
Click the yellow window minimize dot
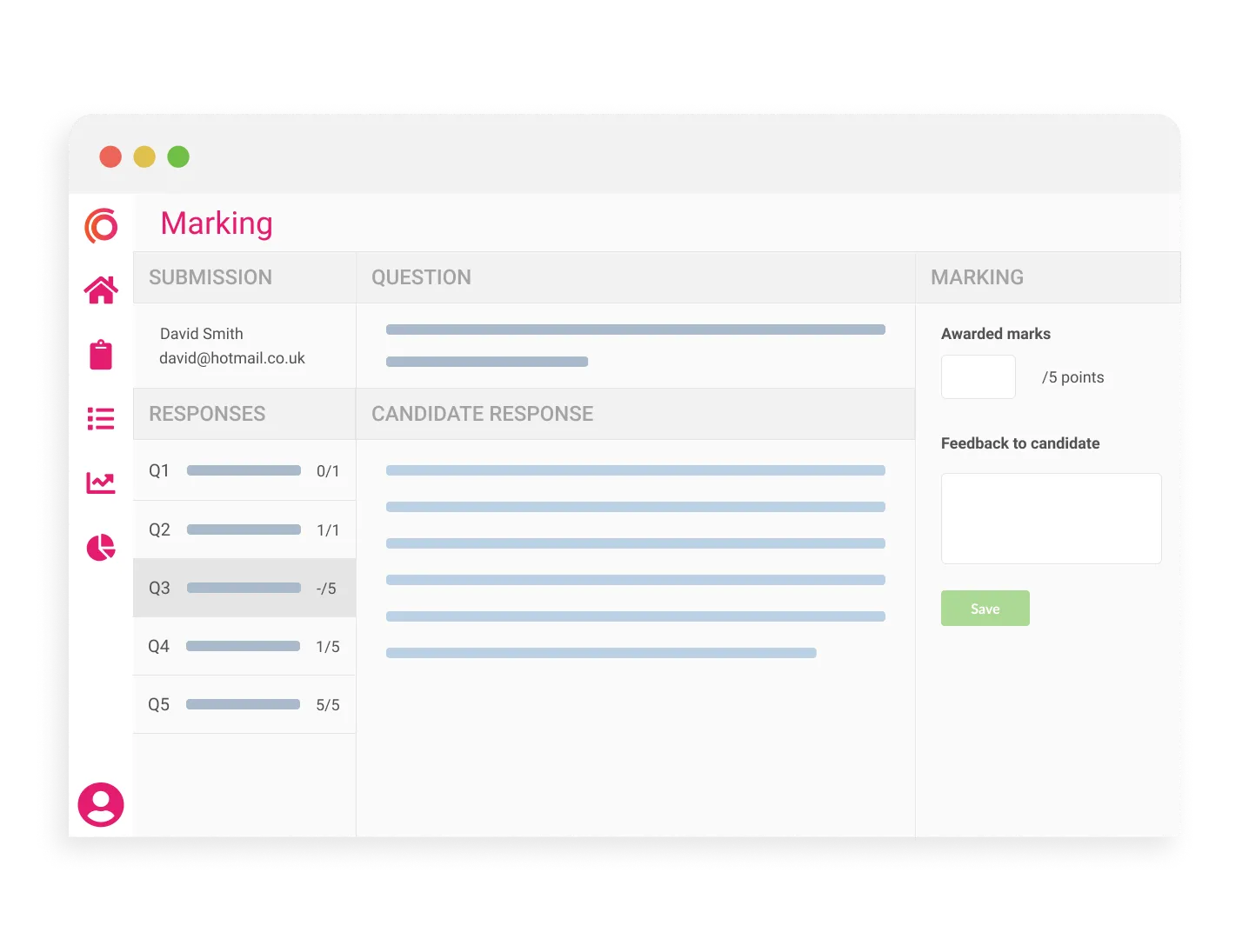point(144,156)
